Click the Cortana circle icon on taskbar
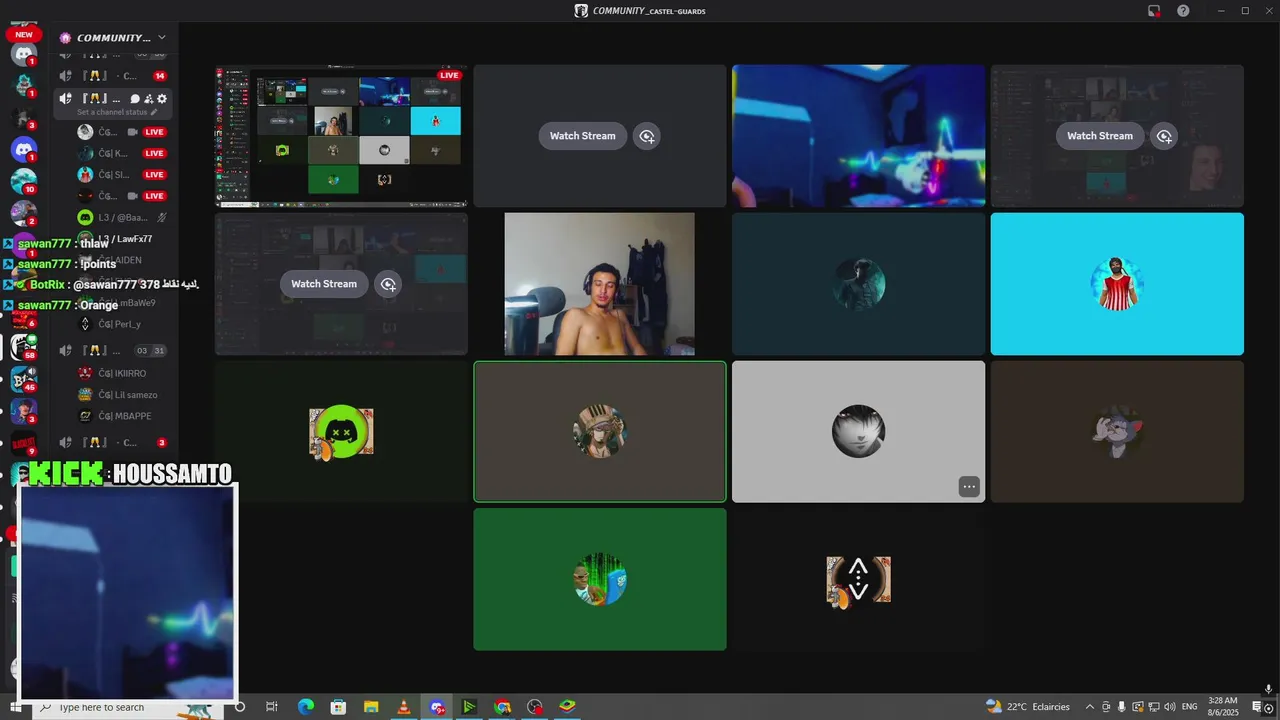The width and height of the screenshot is (1280, 720). 239,707
